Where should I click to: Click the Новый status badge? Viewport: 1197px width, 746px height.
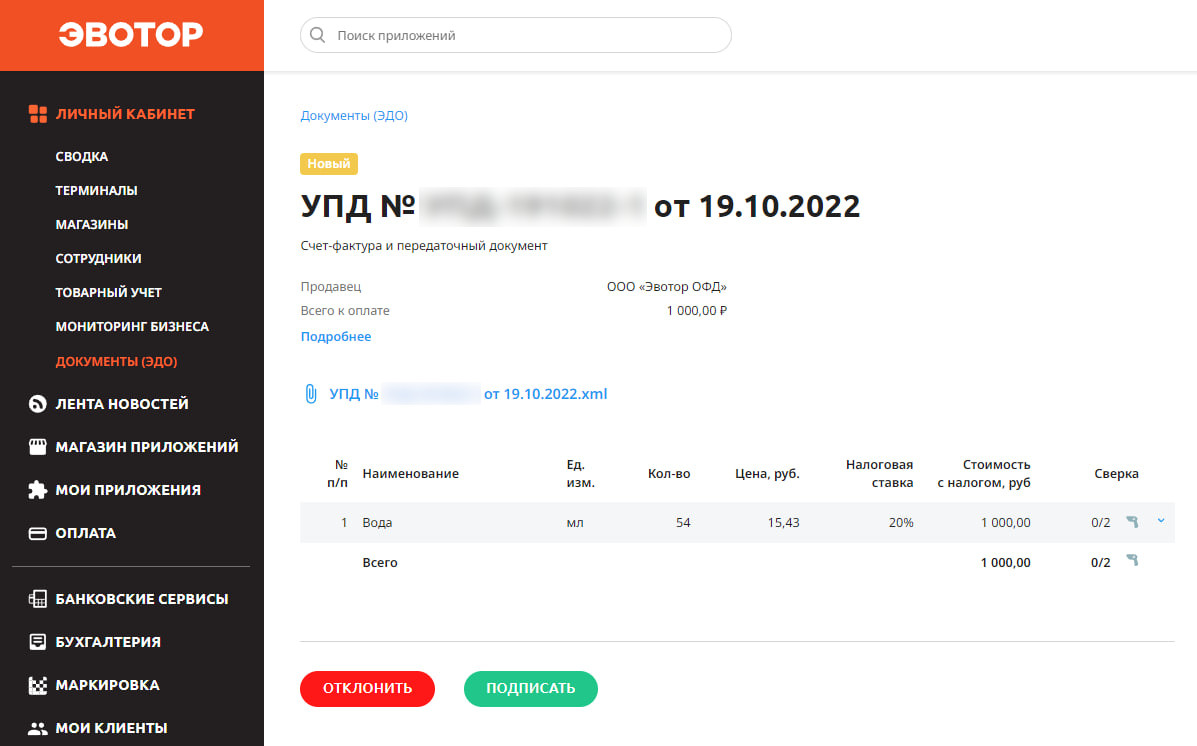[329, 163]
